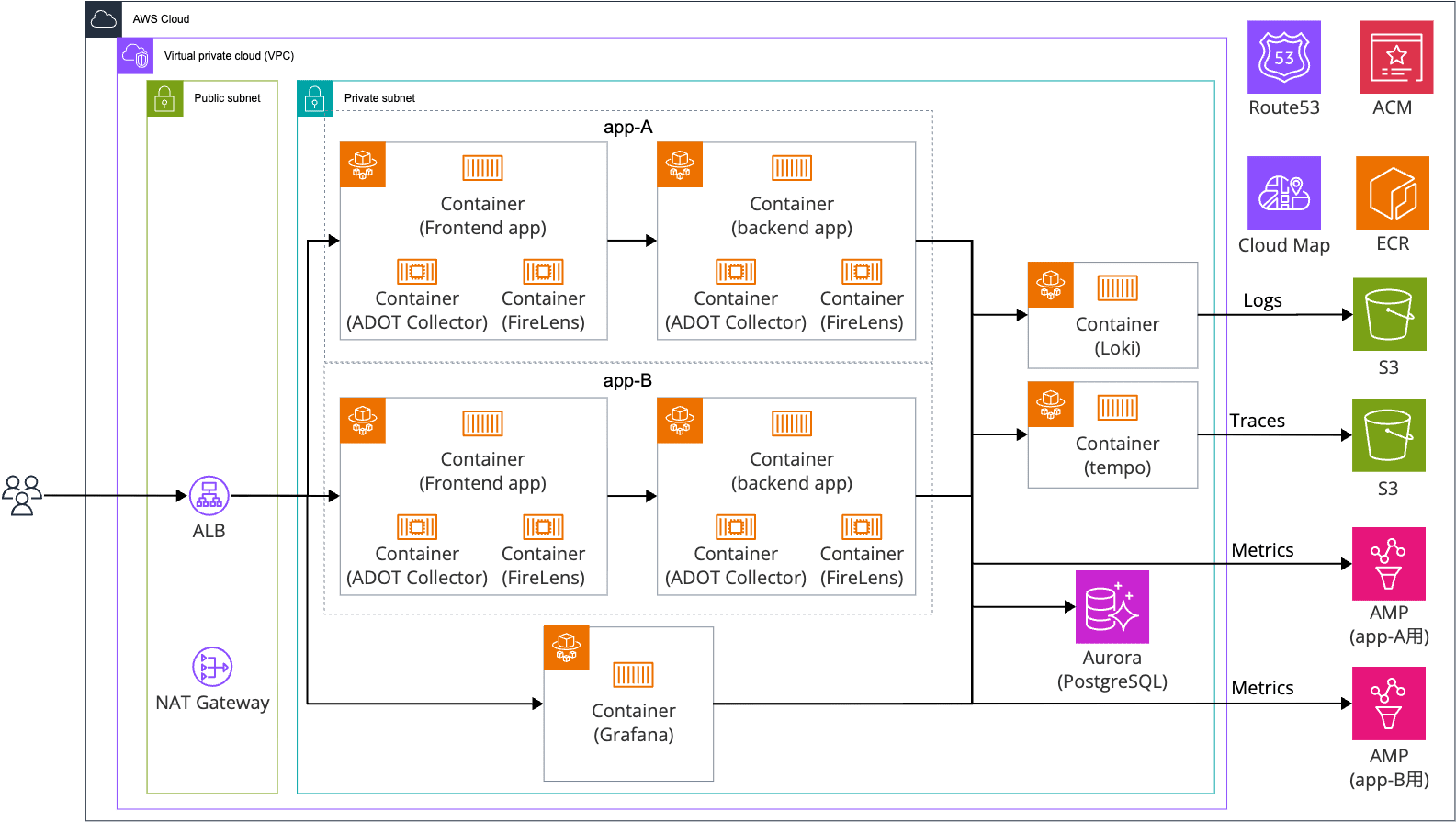1456x822 pixels.
Task: Click the Metrics label toward AMP app-A
Action: tap(1262, 550)
